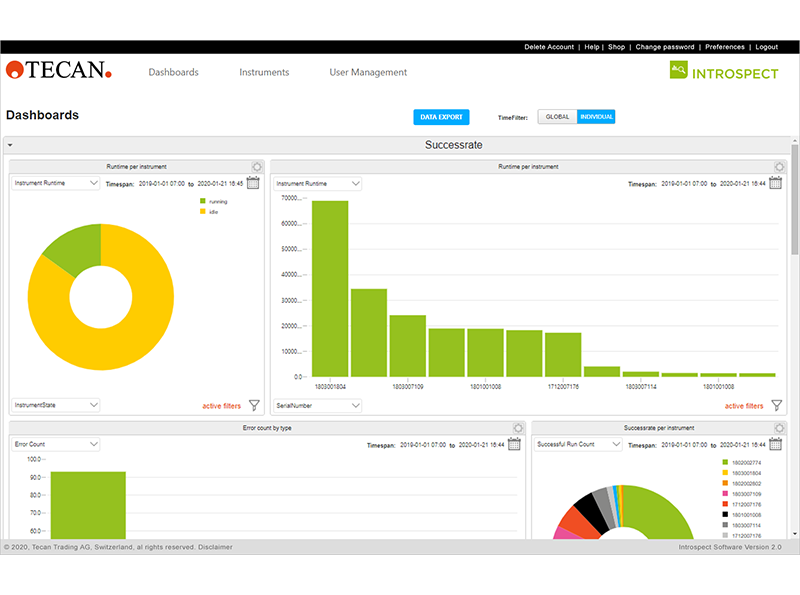Open calendar picker in Error count panel
Screen dimensions: 800x595
click(x=514, y=444)
